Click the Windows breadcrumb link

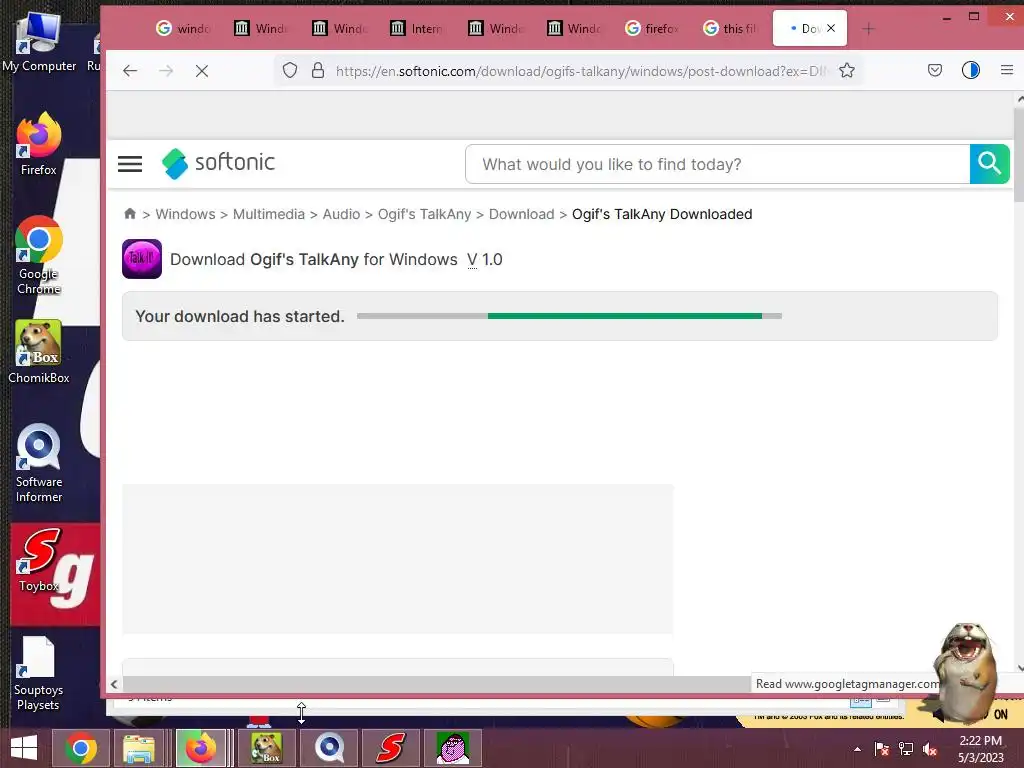pyautogui.click(x=185, y=214)
